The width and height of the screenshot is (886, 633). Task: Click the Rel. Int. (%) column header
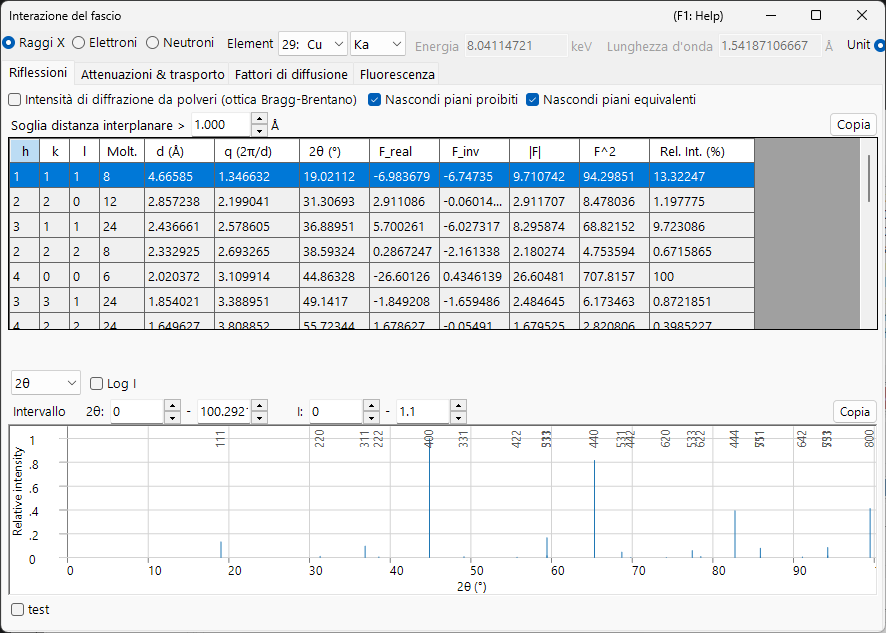coord(702,151)
